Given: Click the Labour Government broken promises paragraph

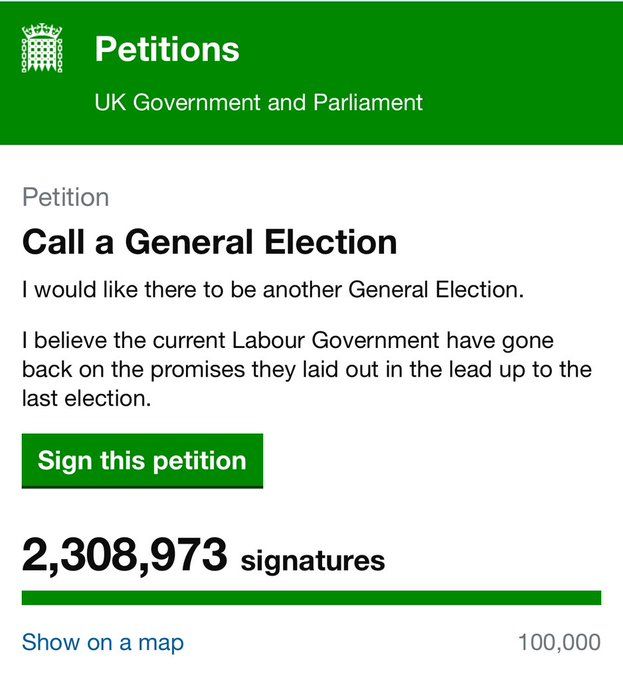Looking at the screenshot, I should 307,369.
